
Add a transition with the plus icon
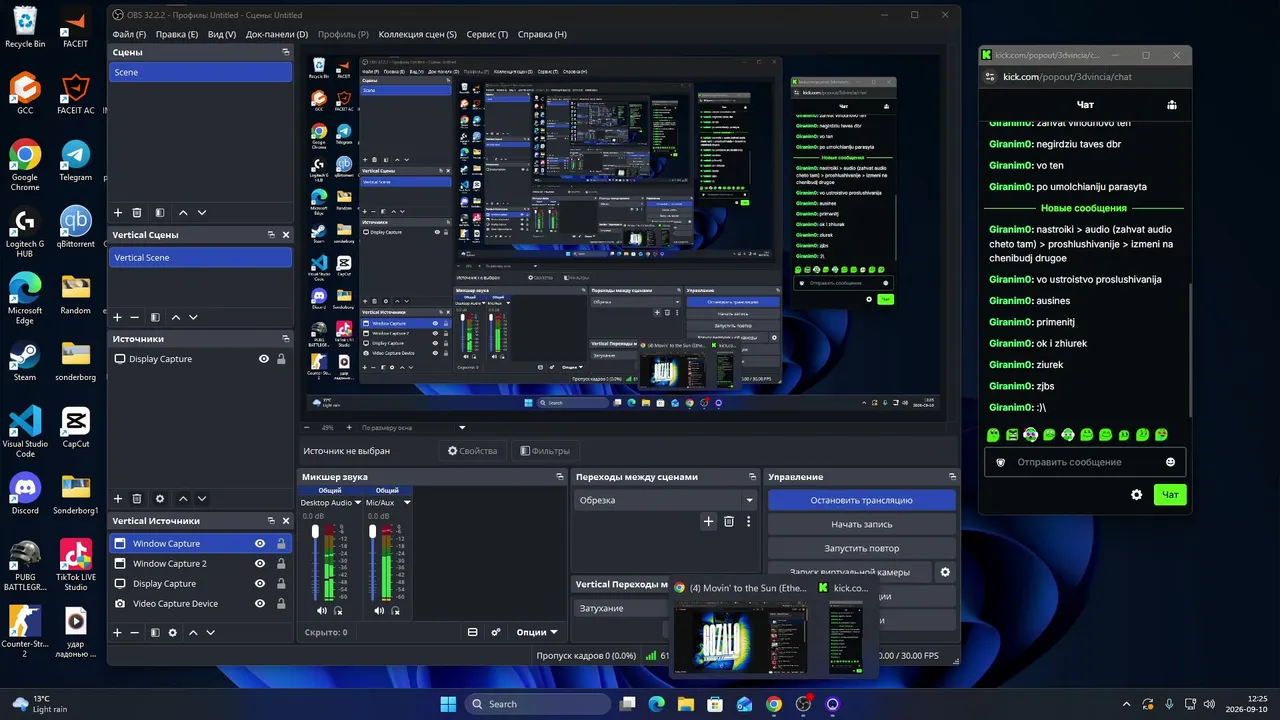(709, 521)
